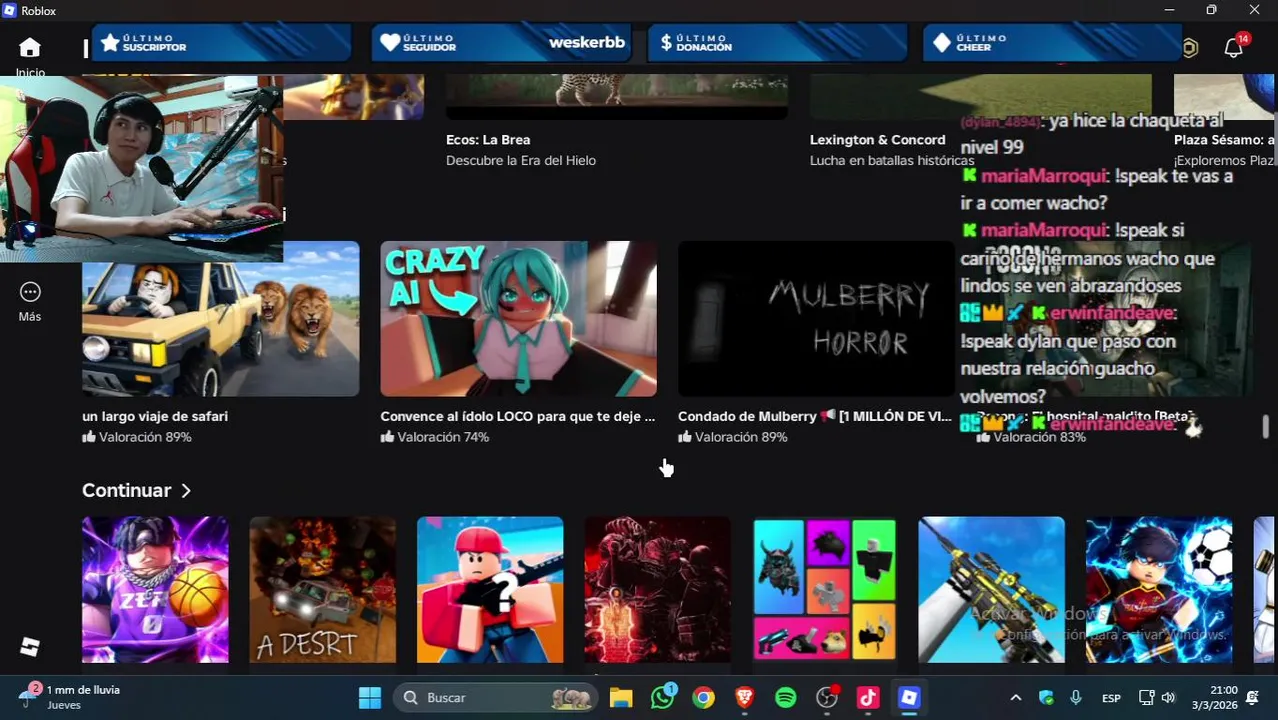Click the taskbar Buscar search box

coord(496,698)
